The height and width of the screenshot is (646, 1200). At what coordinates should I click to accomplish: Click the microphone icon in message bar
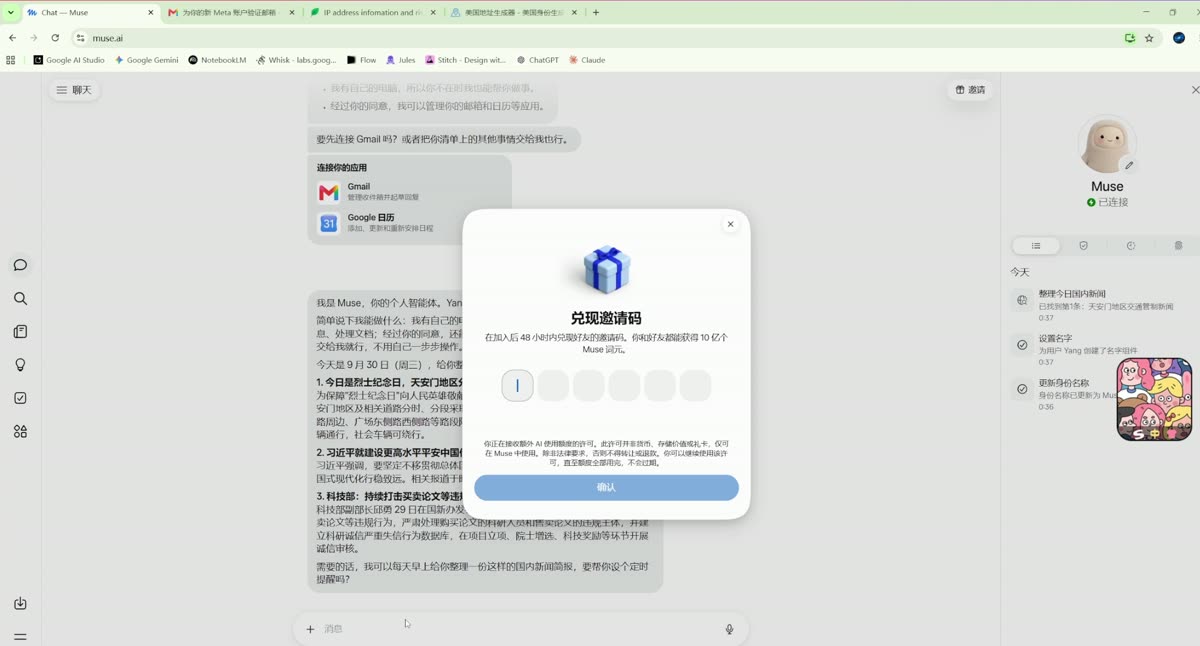coord(729,629)
